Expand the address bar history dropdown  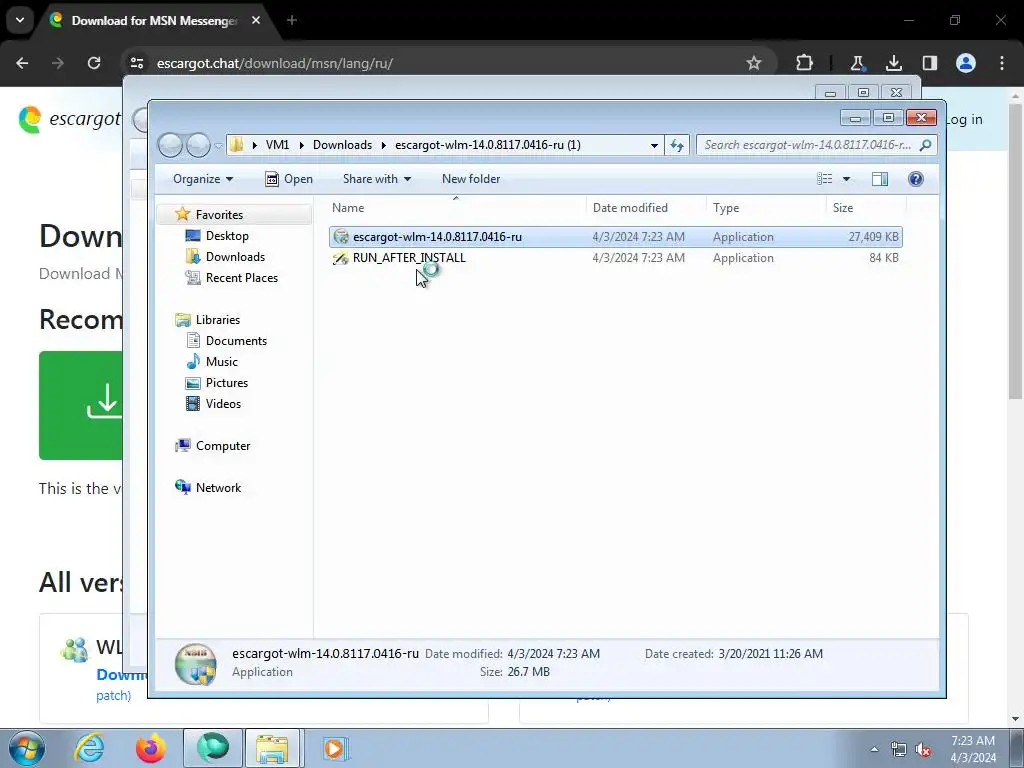coord(654,145)
